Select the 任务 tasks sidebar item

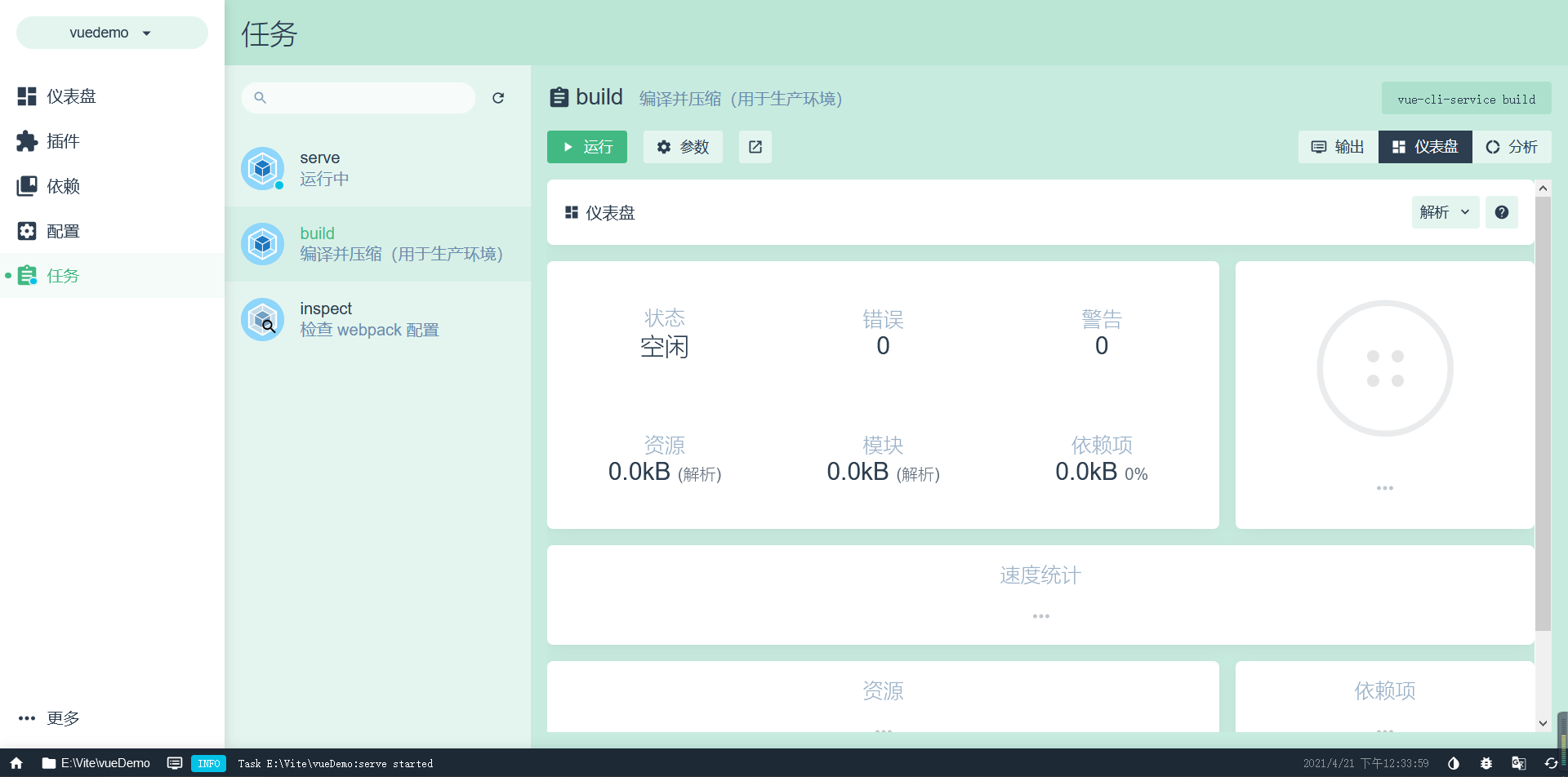click(112, 276)
